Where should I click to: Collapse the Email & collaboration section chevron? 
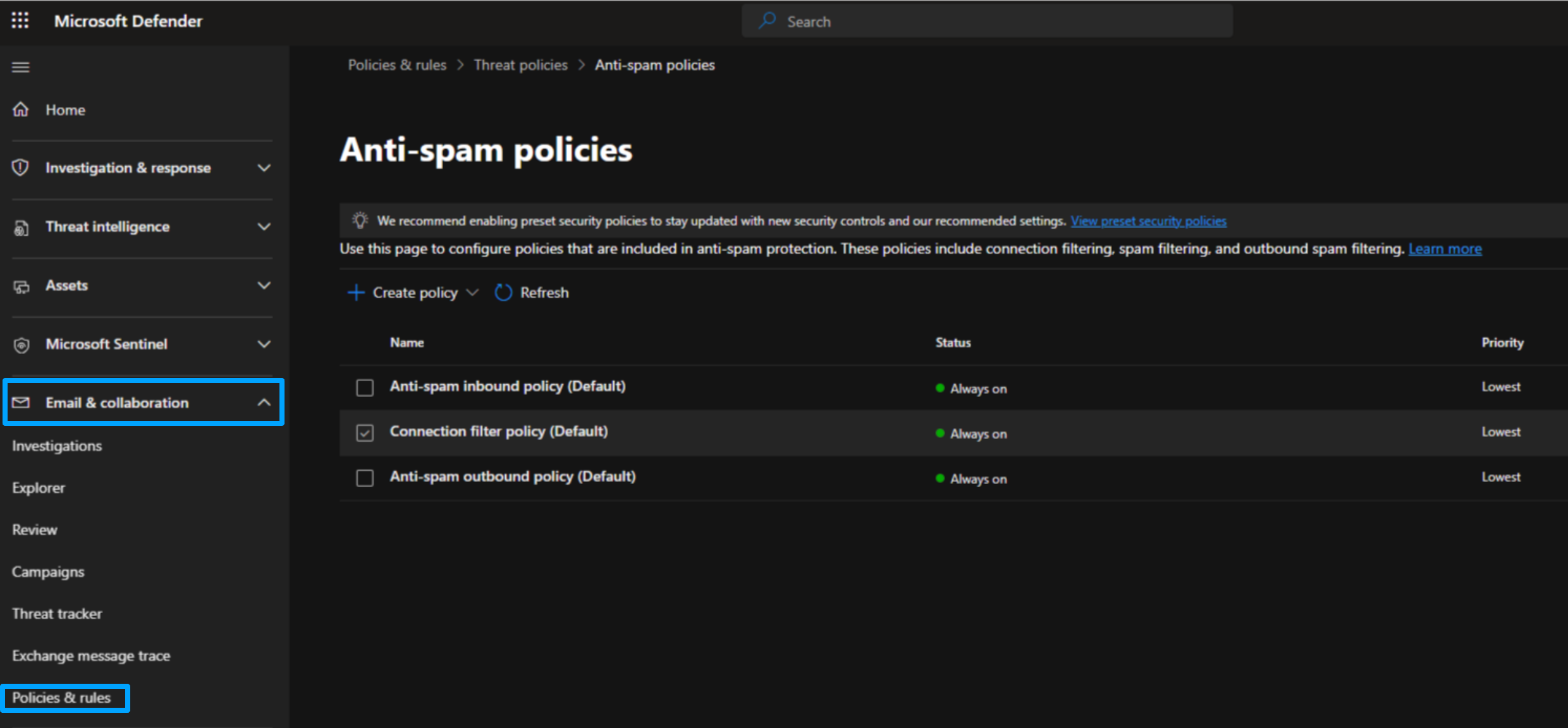coord(264,403)
